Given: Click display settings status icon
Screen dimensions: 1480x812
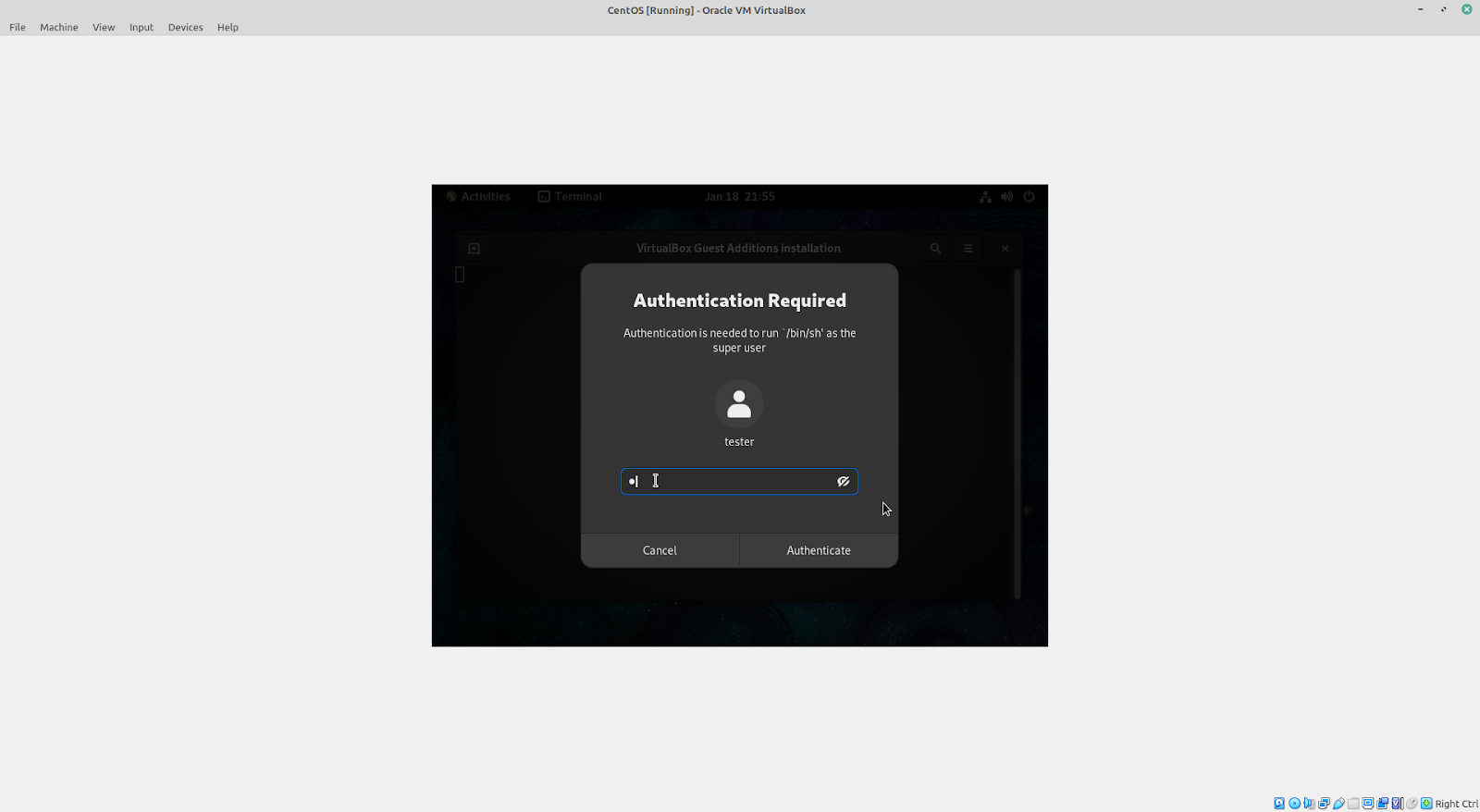Looking at the screenshot, I should click(x=1367, y=803).
